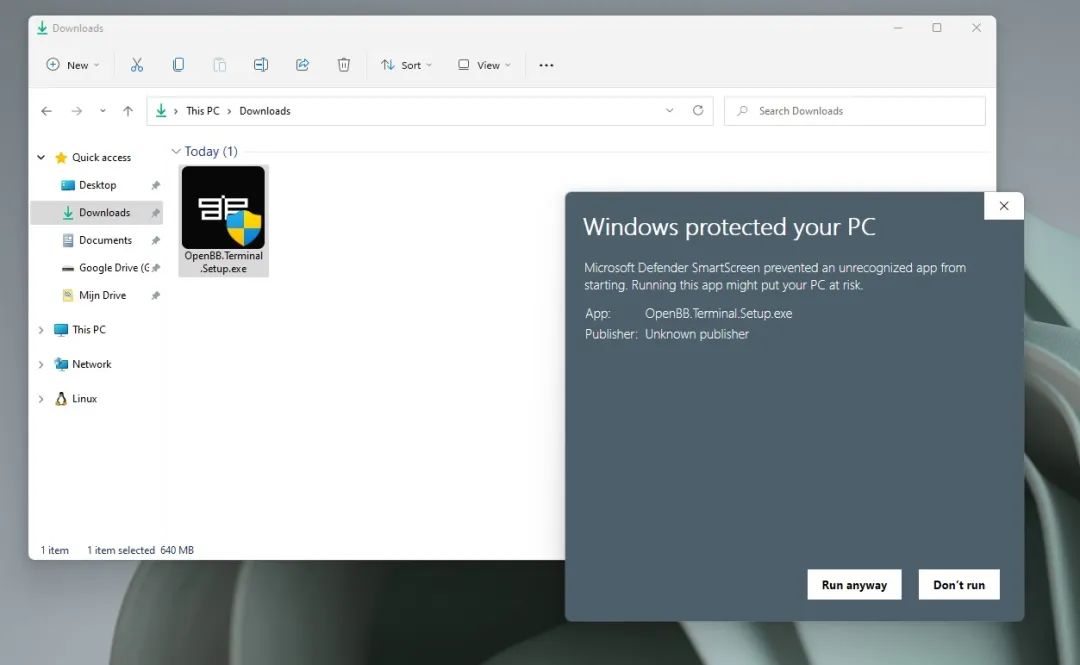Open the New item dropdown
1080x665 pixels.
[x=72, y=65]
